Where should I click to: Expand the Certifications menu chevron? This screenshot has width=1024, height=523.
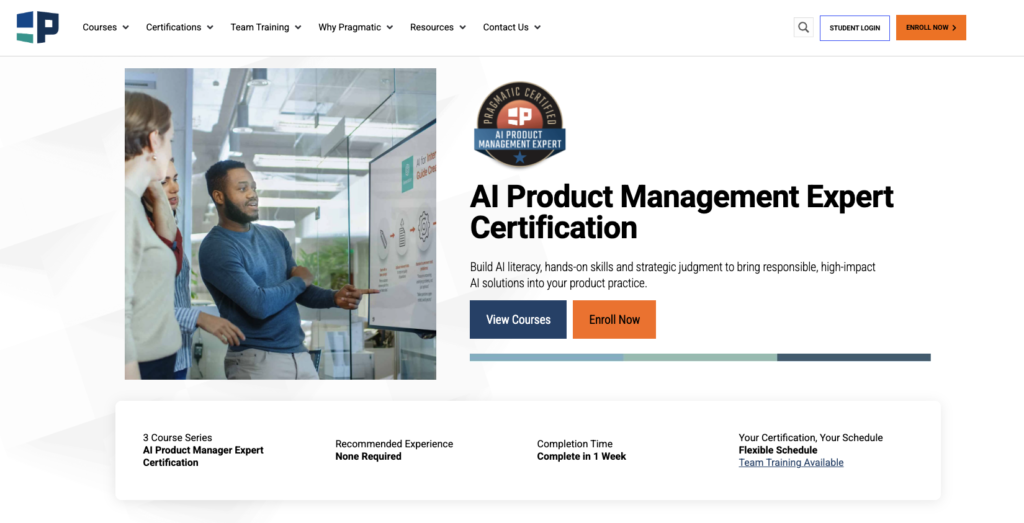coord(210,27)
